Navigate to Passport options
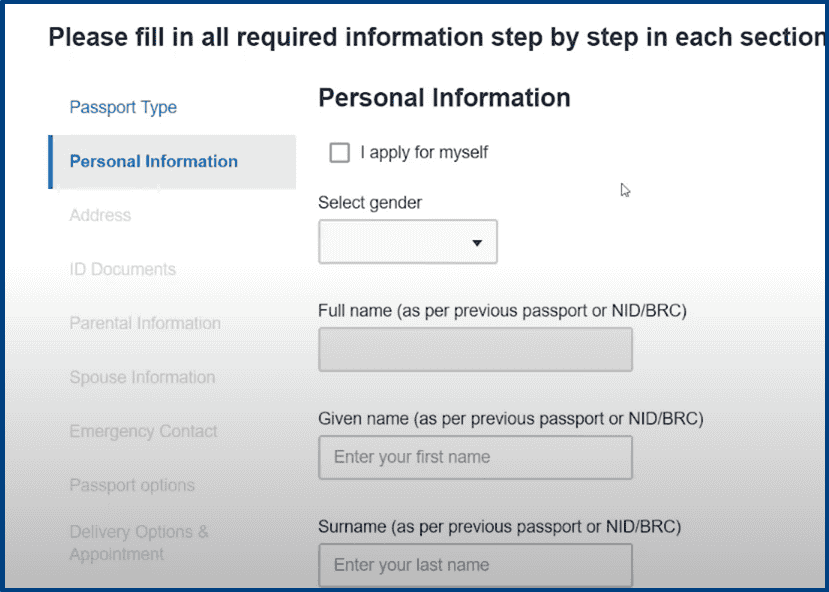829x592 pixels. coord(131,485)
